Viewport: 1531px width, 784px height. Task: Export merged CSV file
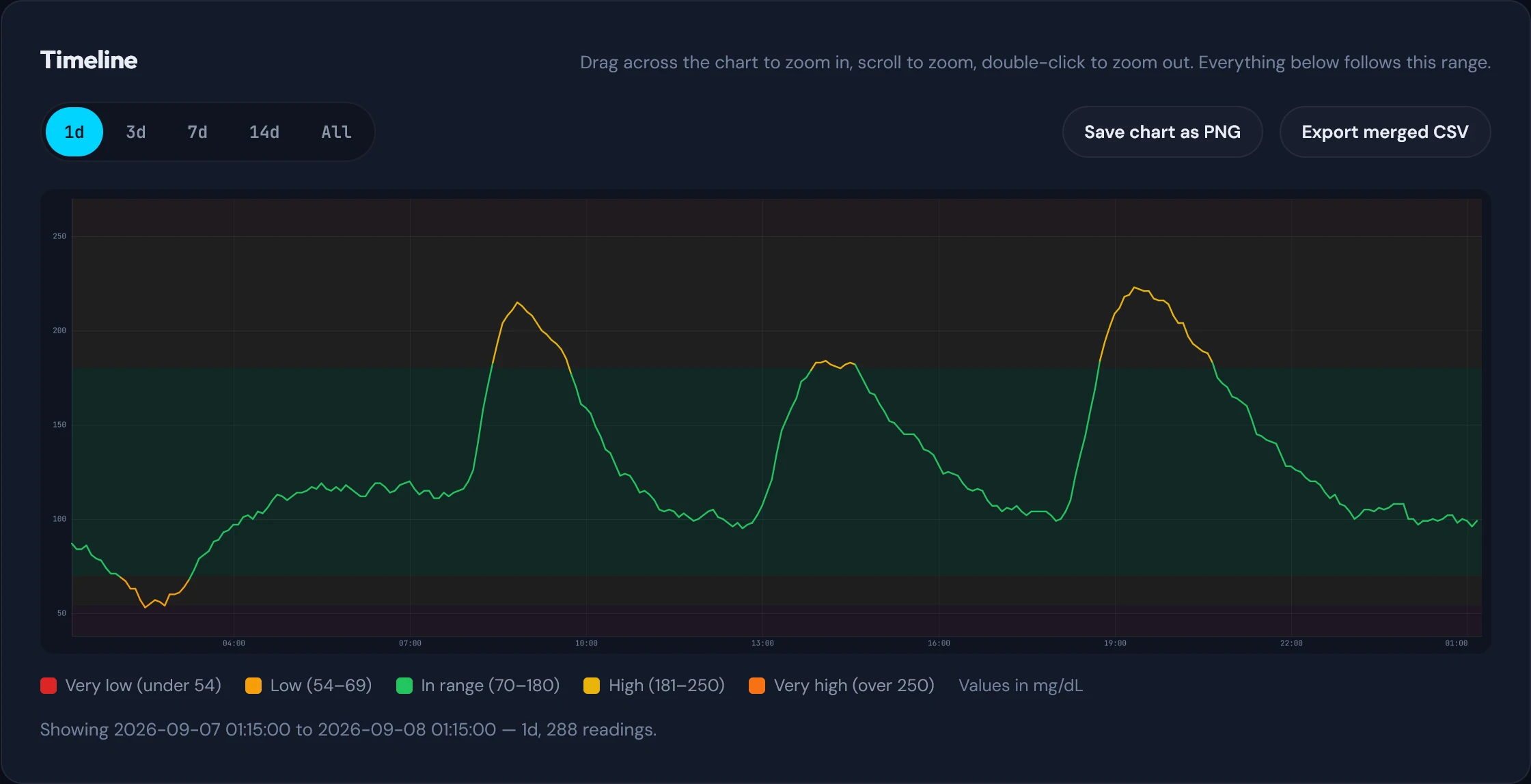[x=1385, y=132]
